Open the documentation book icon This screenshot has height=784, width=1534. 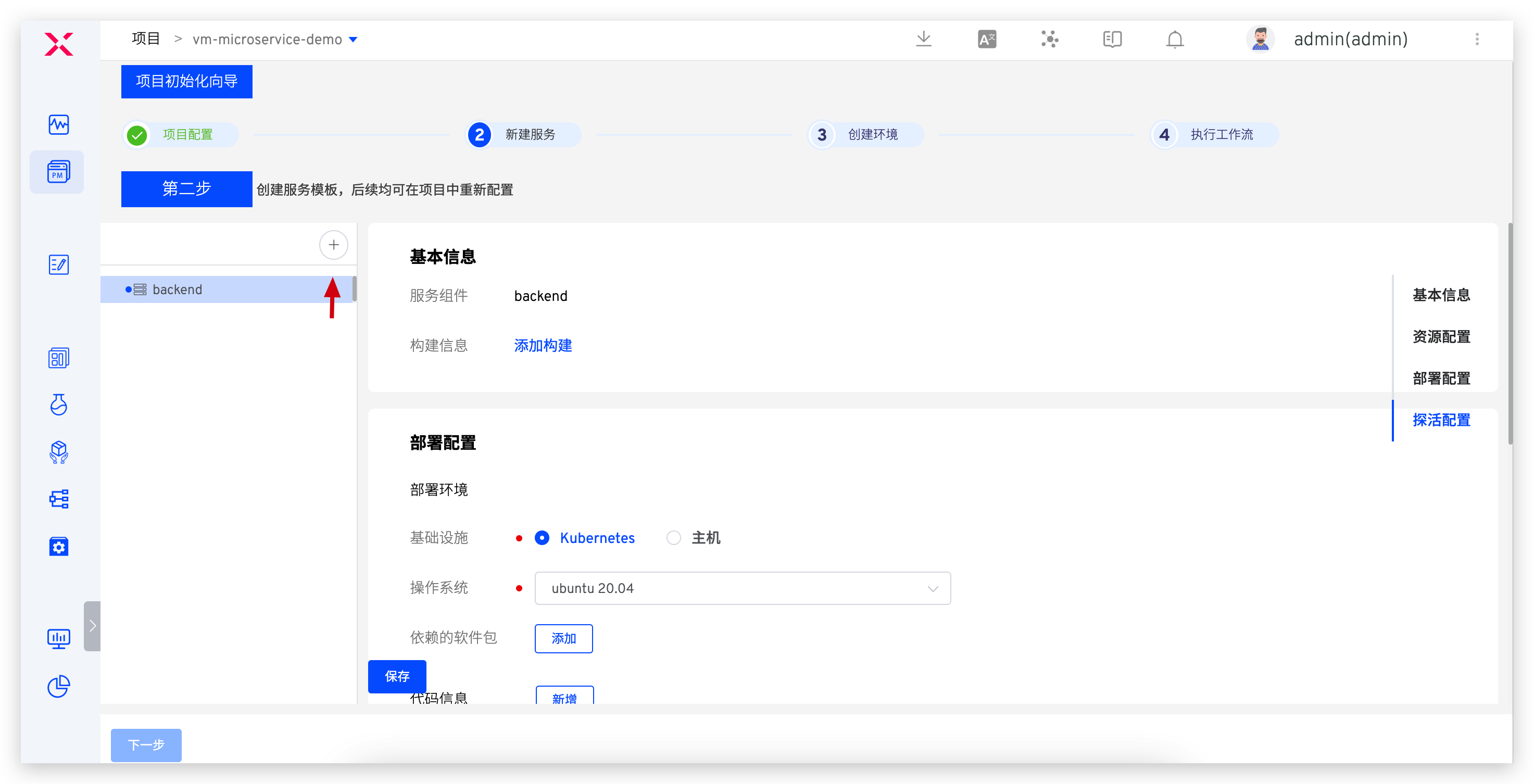1112,39
